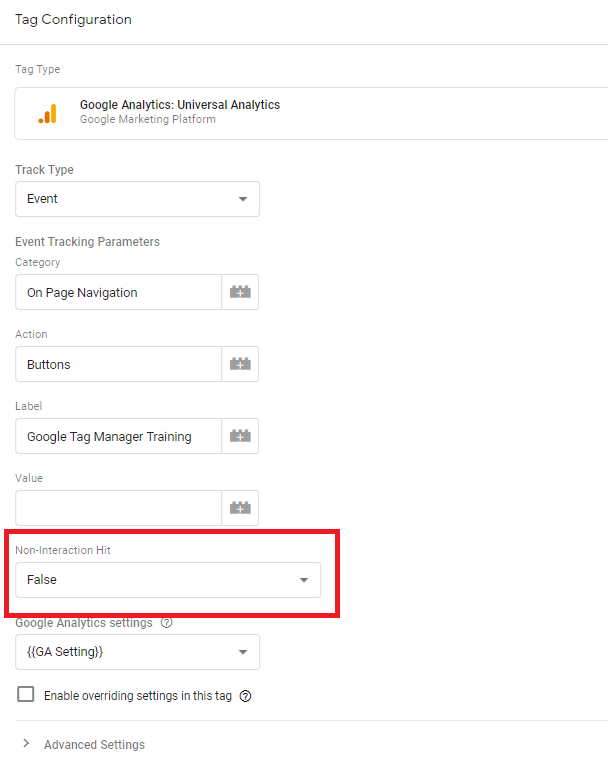This screenshot has width=608, height=759.
Task: Insert variable into Action field
Action: pos(240,364)
